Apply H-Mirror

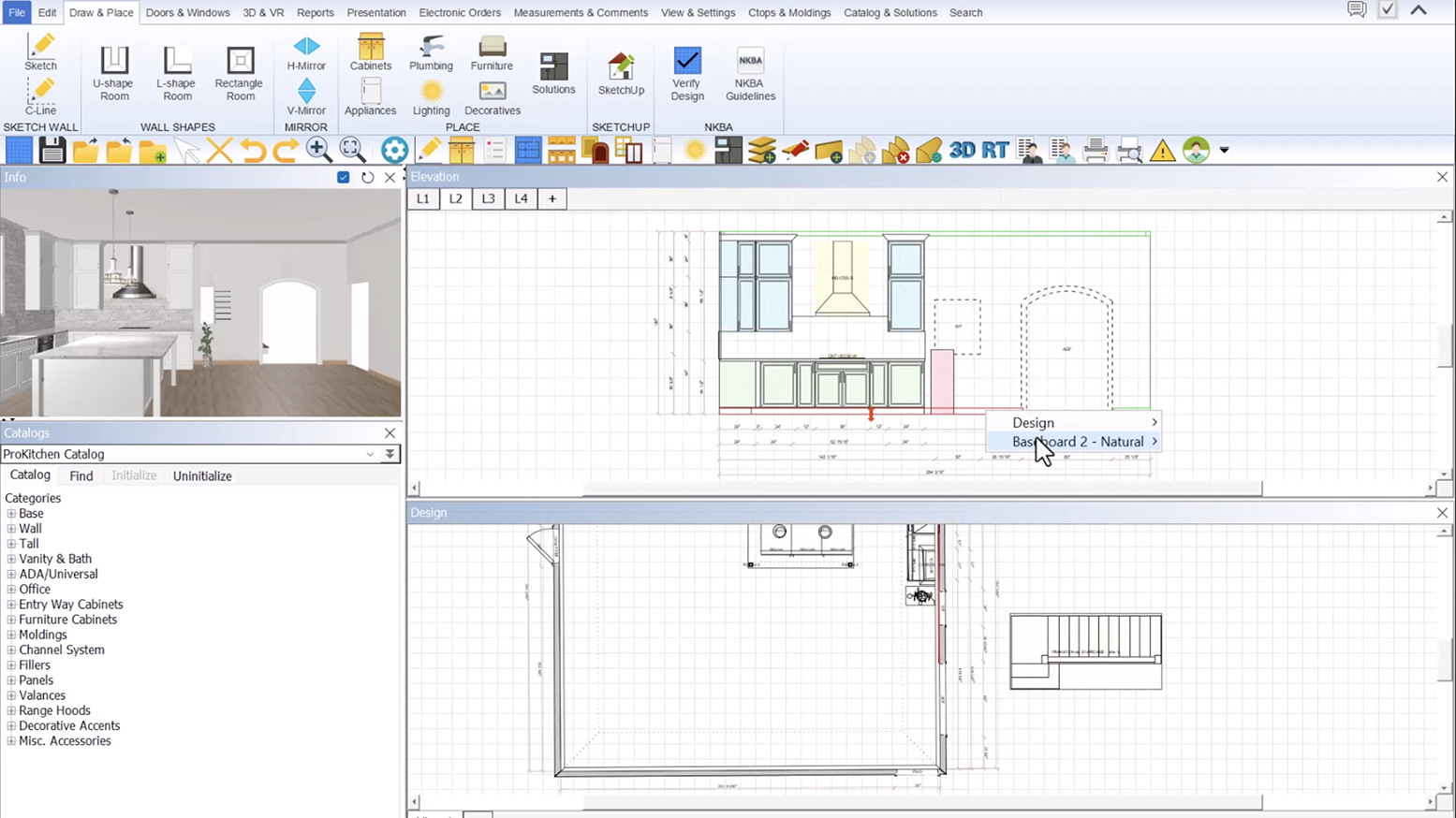point(306,52)
